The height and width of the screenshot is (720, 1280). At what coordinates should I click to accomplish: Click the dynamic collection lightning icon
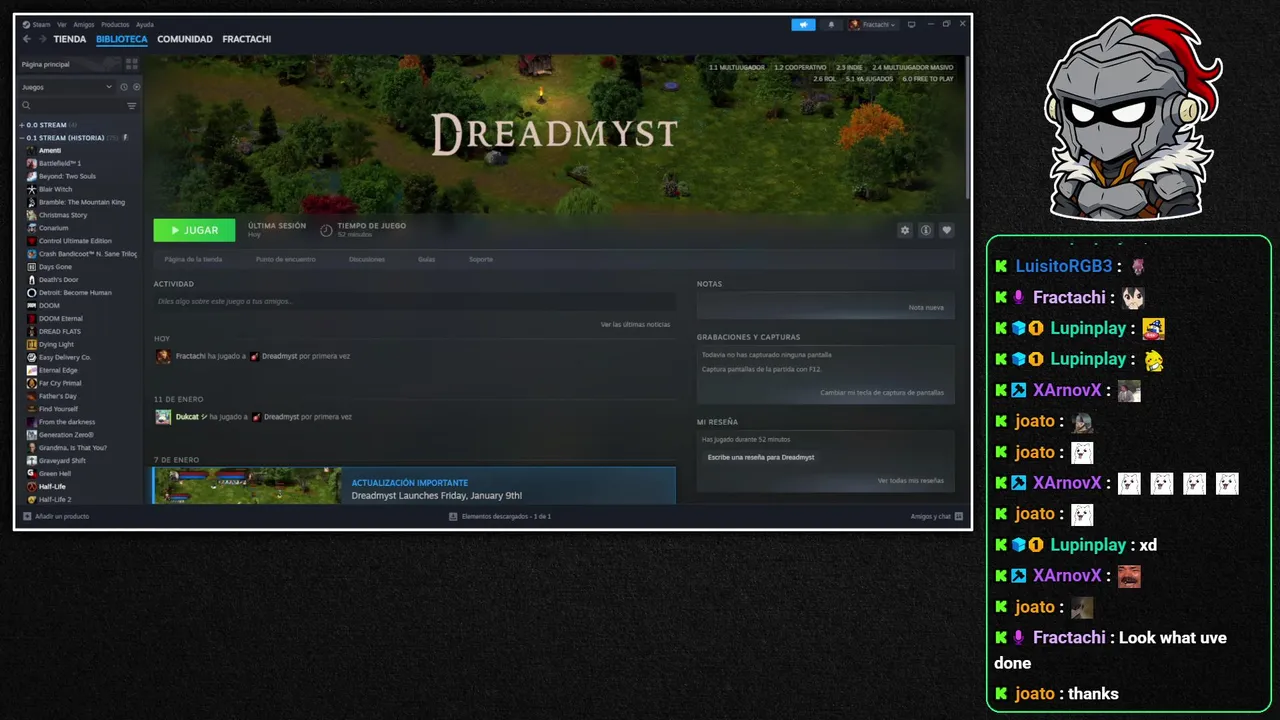[x=125, y=138]
